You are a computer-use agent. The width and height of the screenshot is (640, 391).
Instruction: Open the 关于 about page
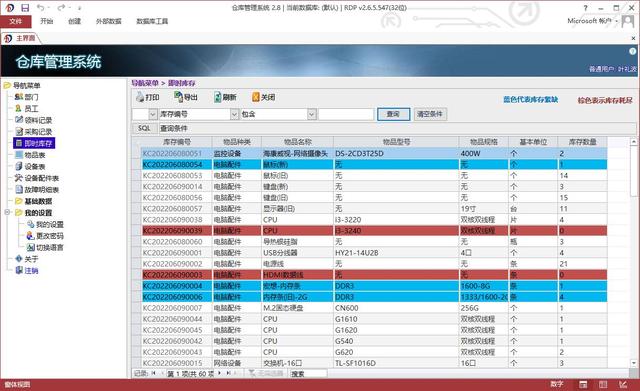pos(27,259)
